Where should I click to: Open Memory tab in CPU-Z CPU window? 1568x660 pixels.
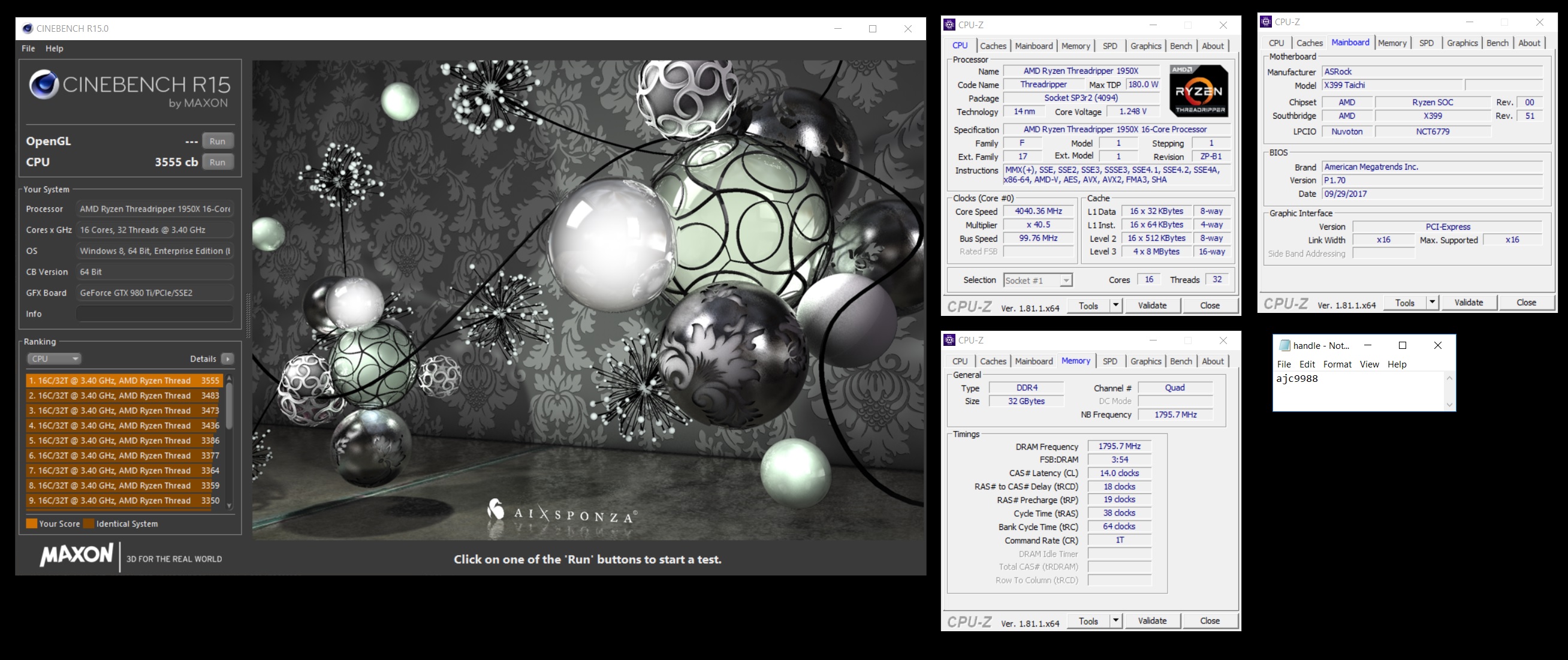click(1075, 46)
